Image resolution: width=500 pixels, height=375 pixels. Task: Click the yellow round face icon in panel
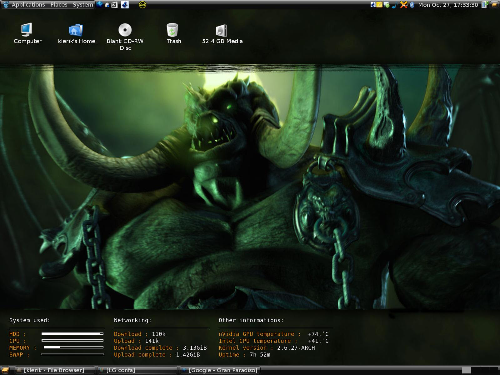pyautogui.click(x=142, y=4)
